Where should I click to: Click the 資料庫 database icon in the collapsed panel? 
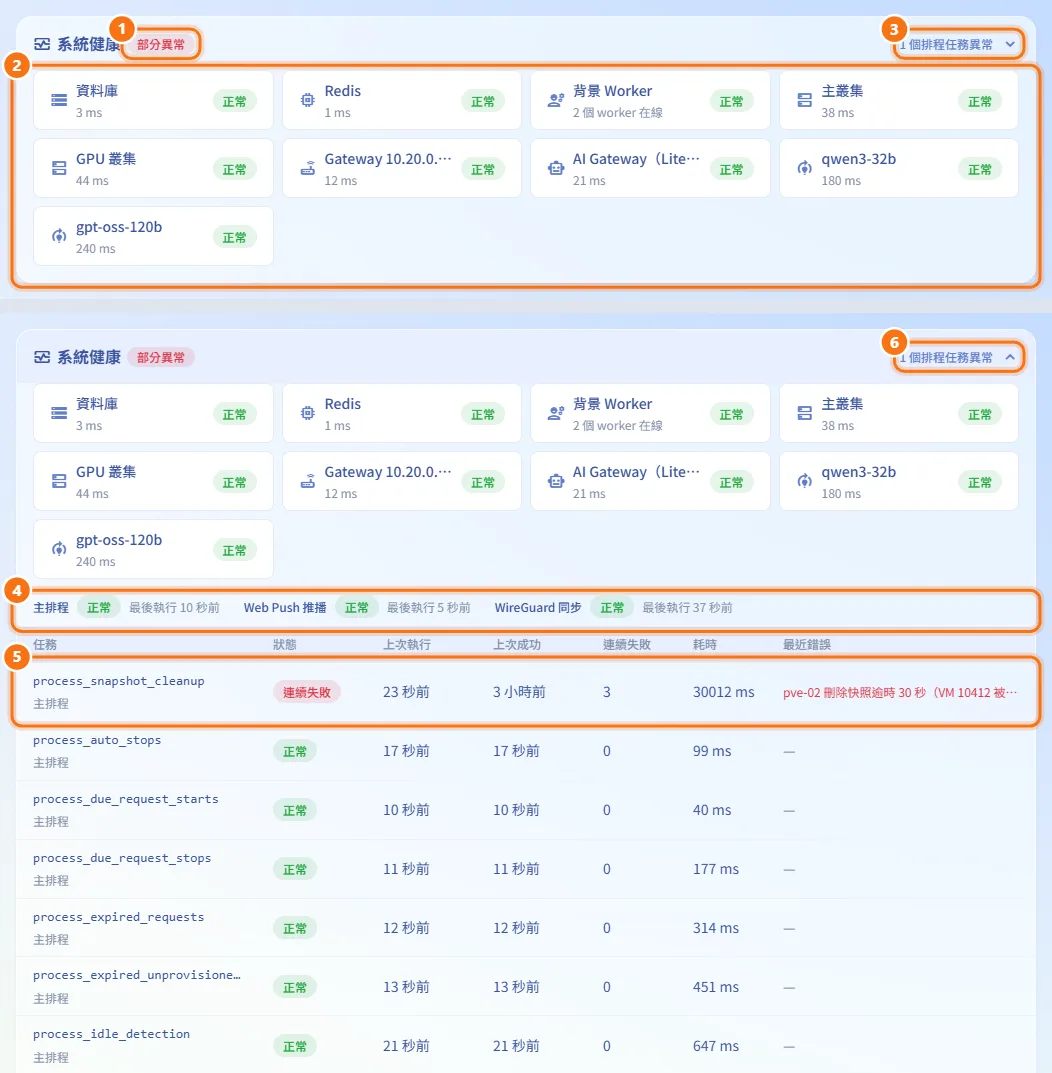click(x=60, y=101)
